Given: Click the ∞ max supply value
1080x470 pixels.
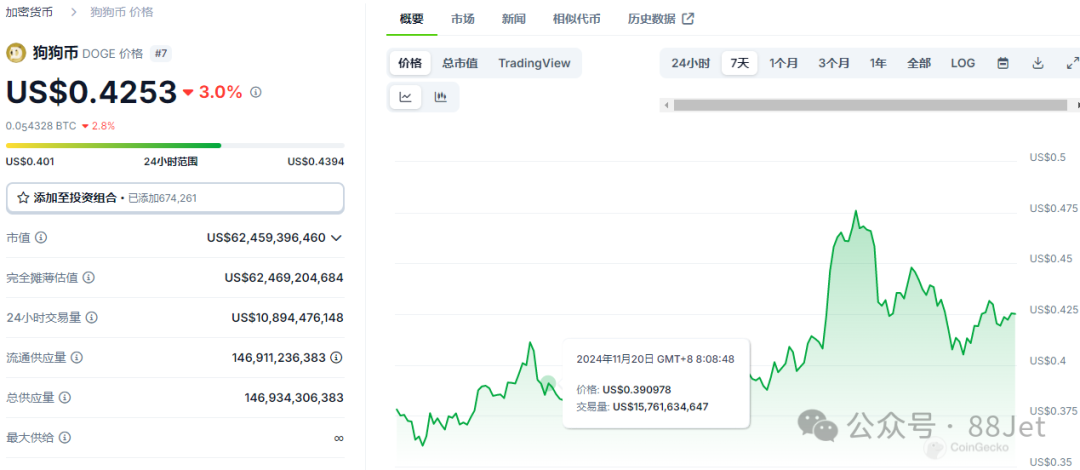Looking at the screenshot, I should [x=338, y=438].
